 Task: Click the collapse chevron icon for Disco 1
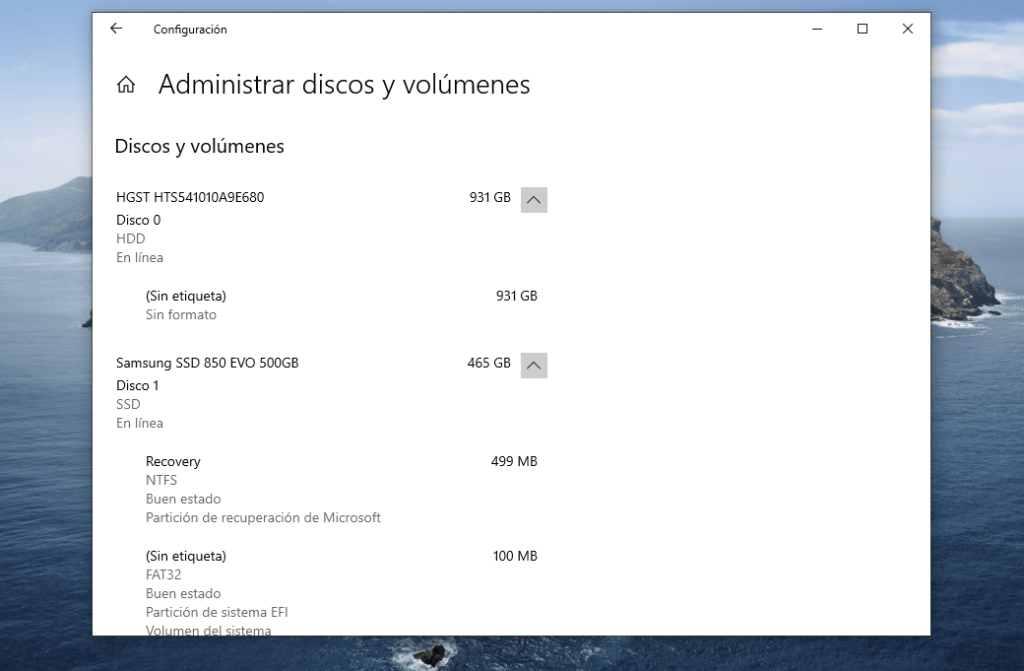[534, 364]
